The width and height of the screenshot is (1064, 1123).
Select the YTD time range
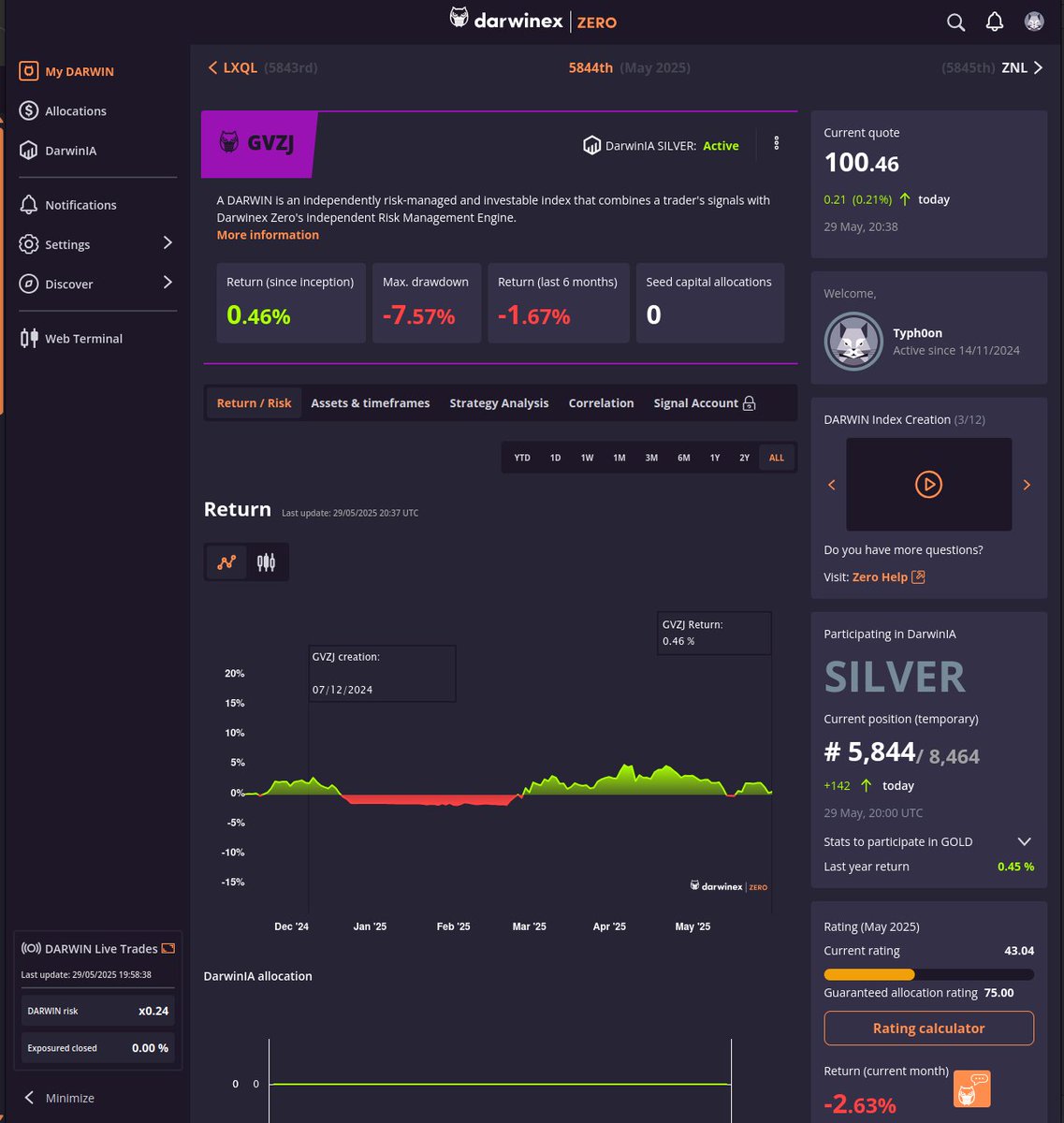coord(522,458)
